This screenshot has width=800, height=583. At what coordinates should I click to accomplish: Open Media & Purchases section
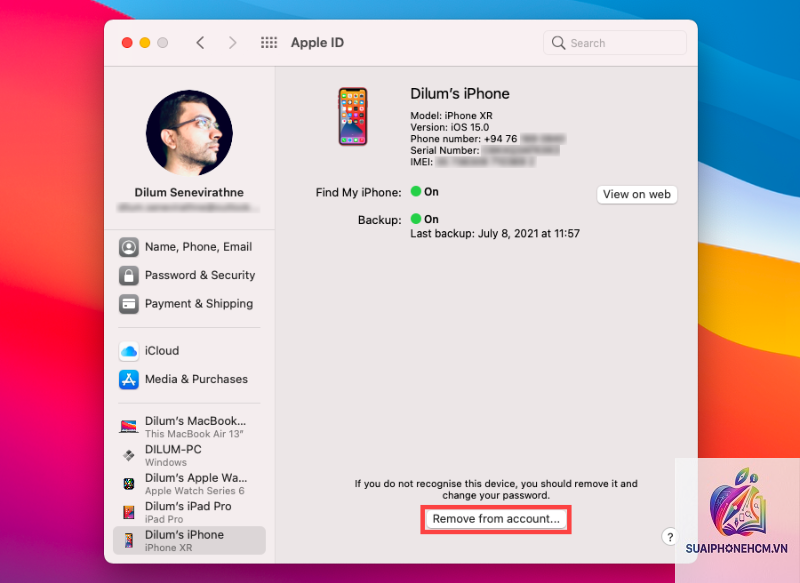click(x=189, y=379)
